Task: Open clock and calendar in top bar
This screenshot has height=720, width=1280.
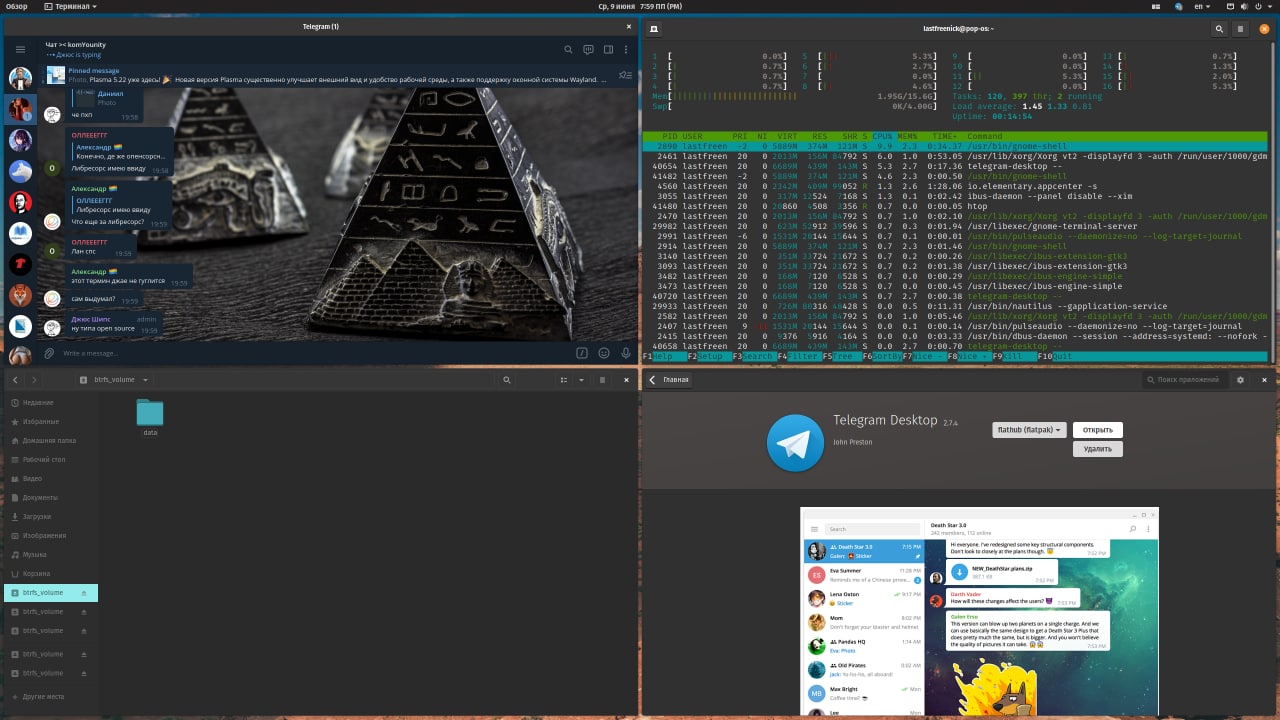Action: click(x=640, y=6)
